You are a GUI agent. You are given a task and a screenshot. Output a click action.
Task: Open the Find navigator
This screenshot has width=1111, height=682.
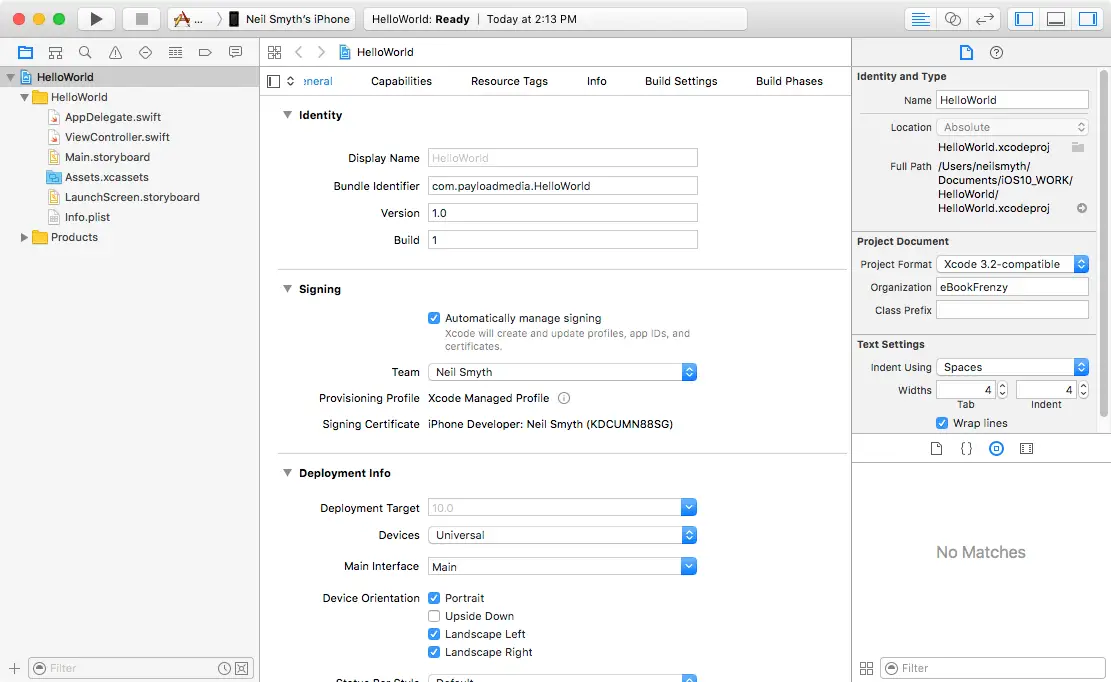click(x=85, y=52)
